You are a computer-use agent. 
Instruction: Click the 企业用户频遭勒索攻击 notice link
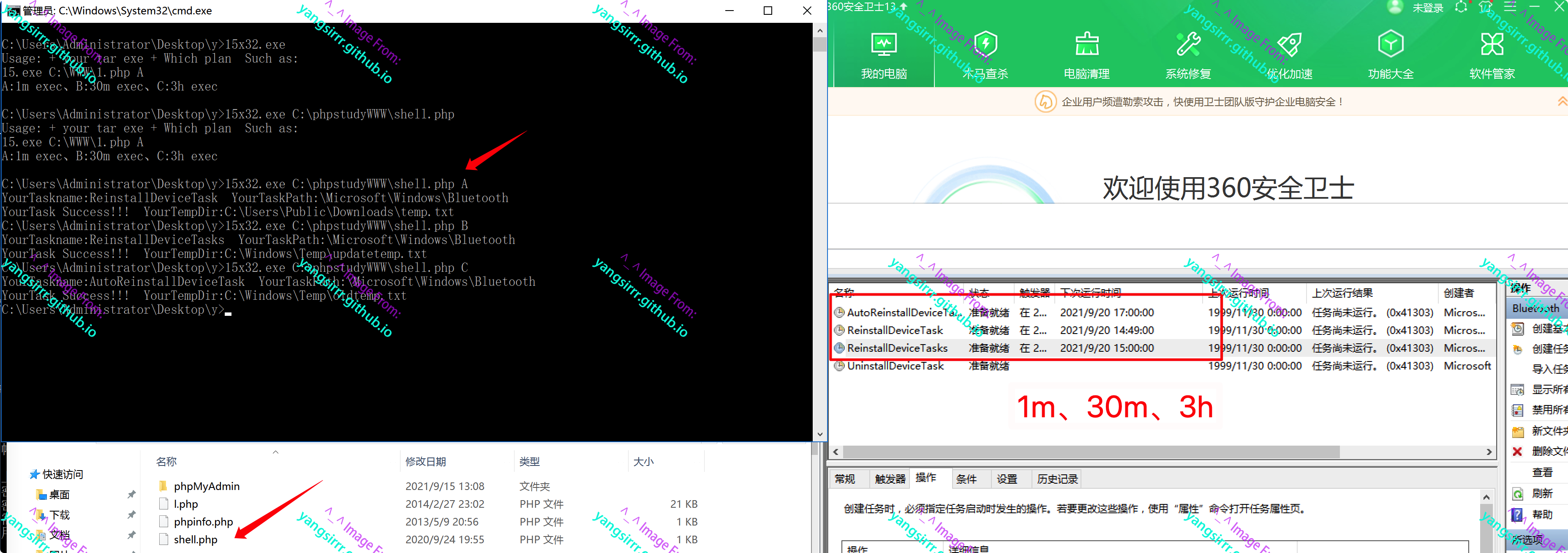click(x=1202, y=102)
